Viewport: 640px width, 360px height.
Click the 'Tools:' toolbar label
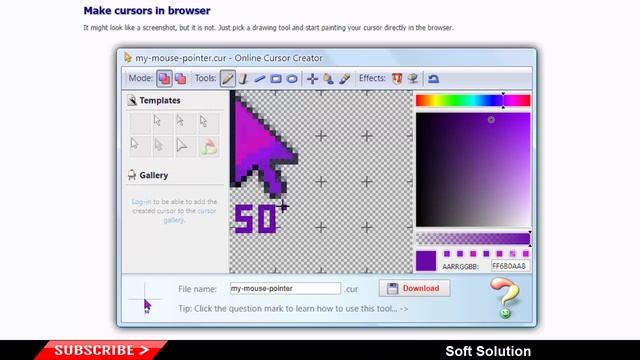pos(206,78)
